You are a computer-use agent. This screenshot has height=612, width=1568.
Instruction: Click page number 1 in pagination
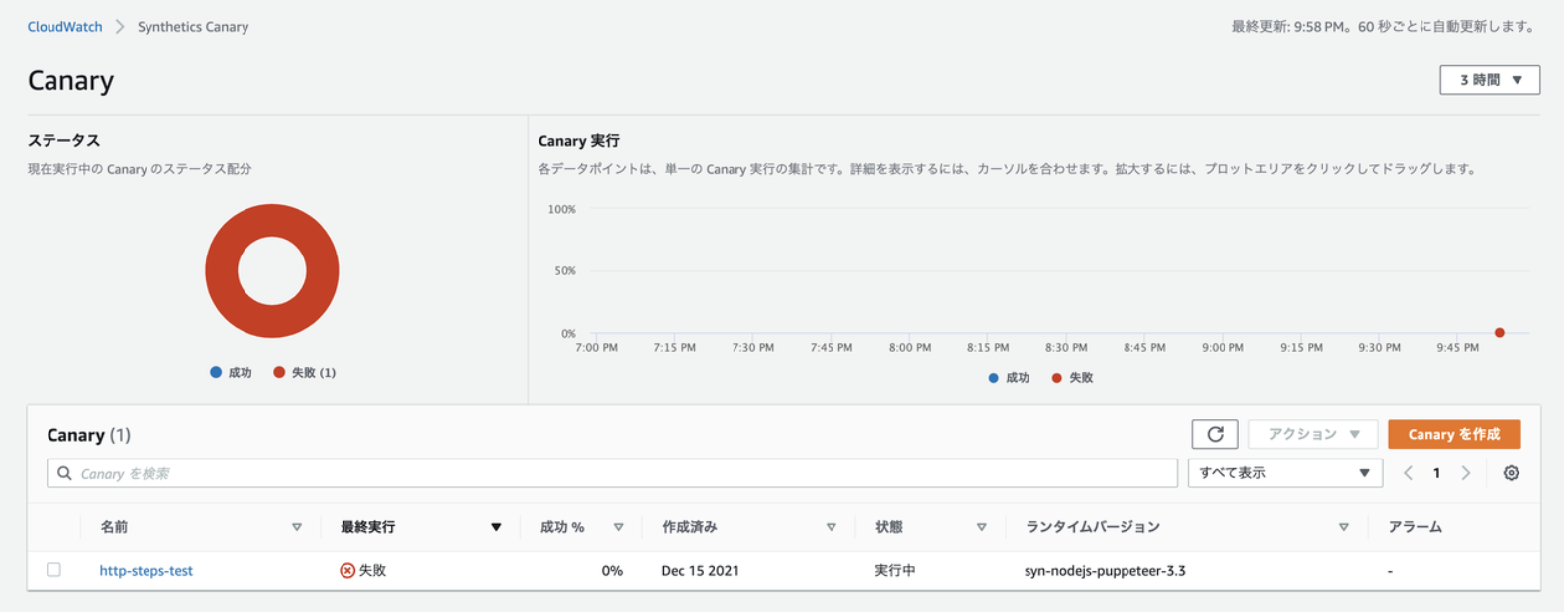coord(1436,473)
